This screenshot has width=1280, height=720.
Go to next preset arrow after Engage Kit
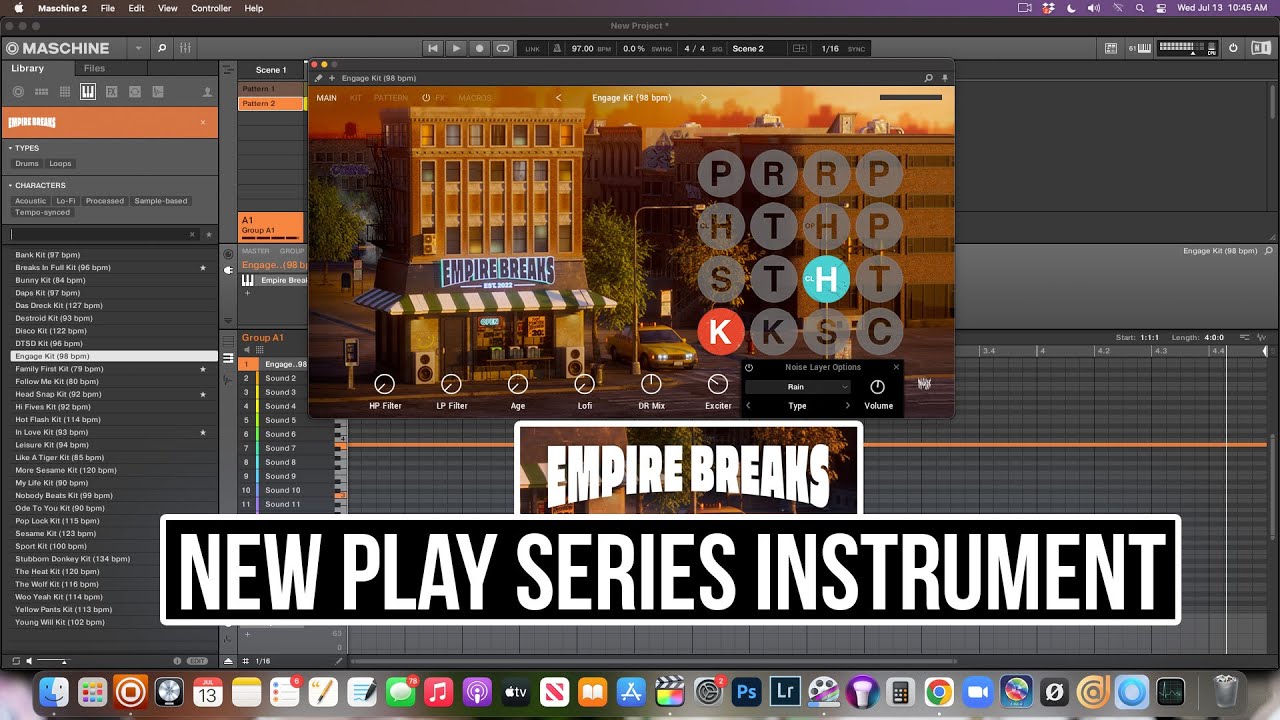[703, 98]
